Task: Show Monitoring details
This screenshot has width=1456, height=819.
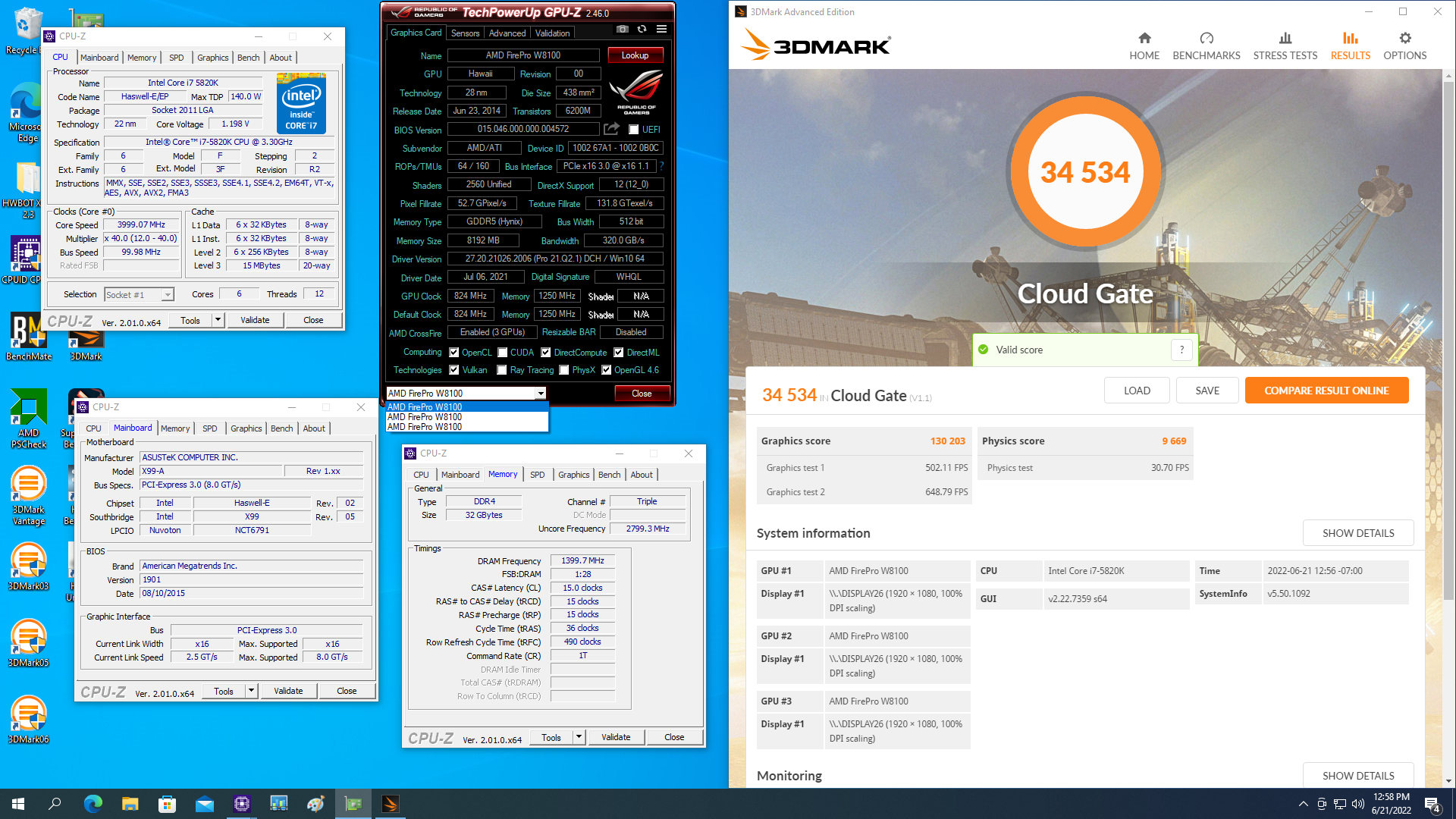Action: (1358, 775)
